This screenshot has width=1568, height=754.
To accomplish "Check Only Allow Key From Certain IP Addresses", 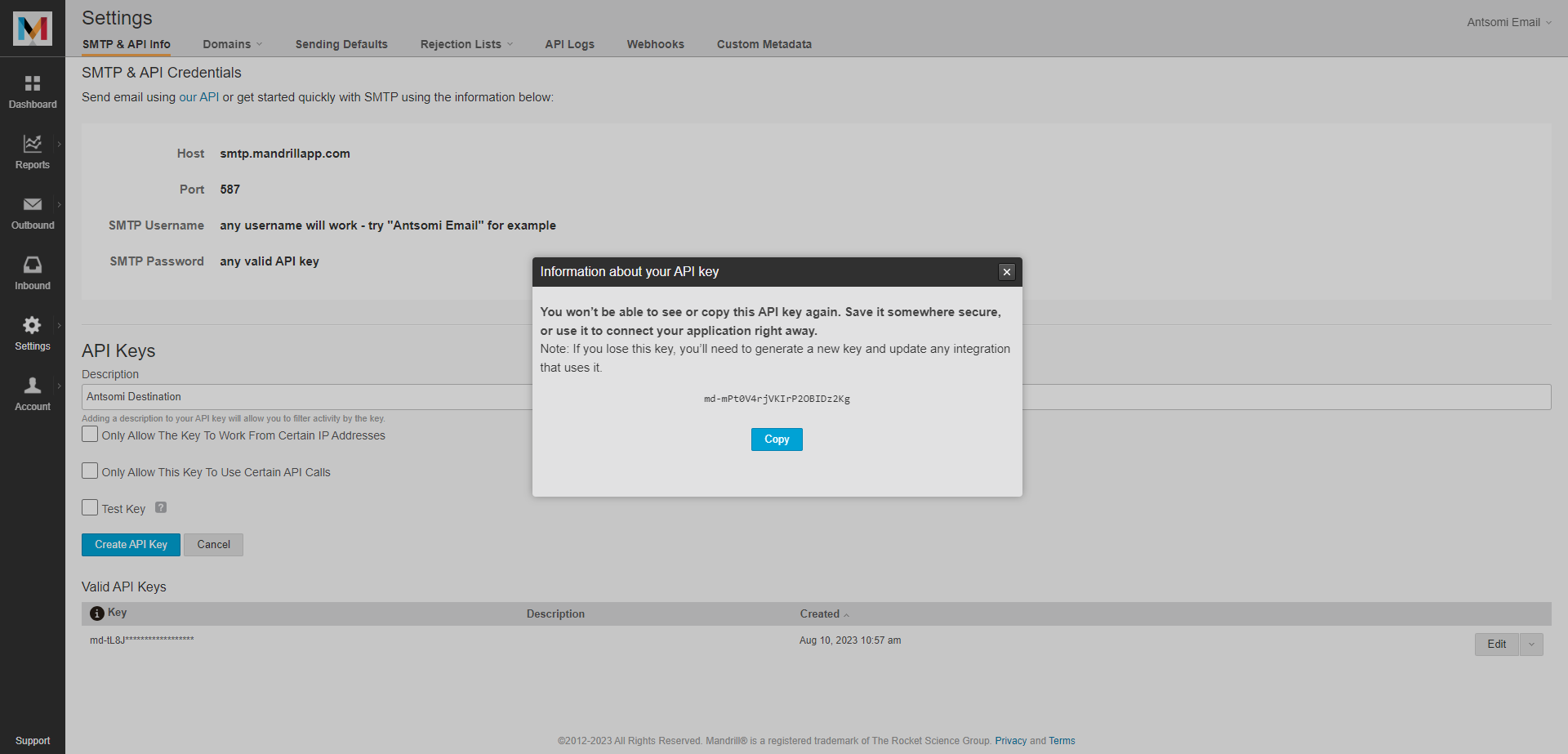I will (x=90, y=434).
